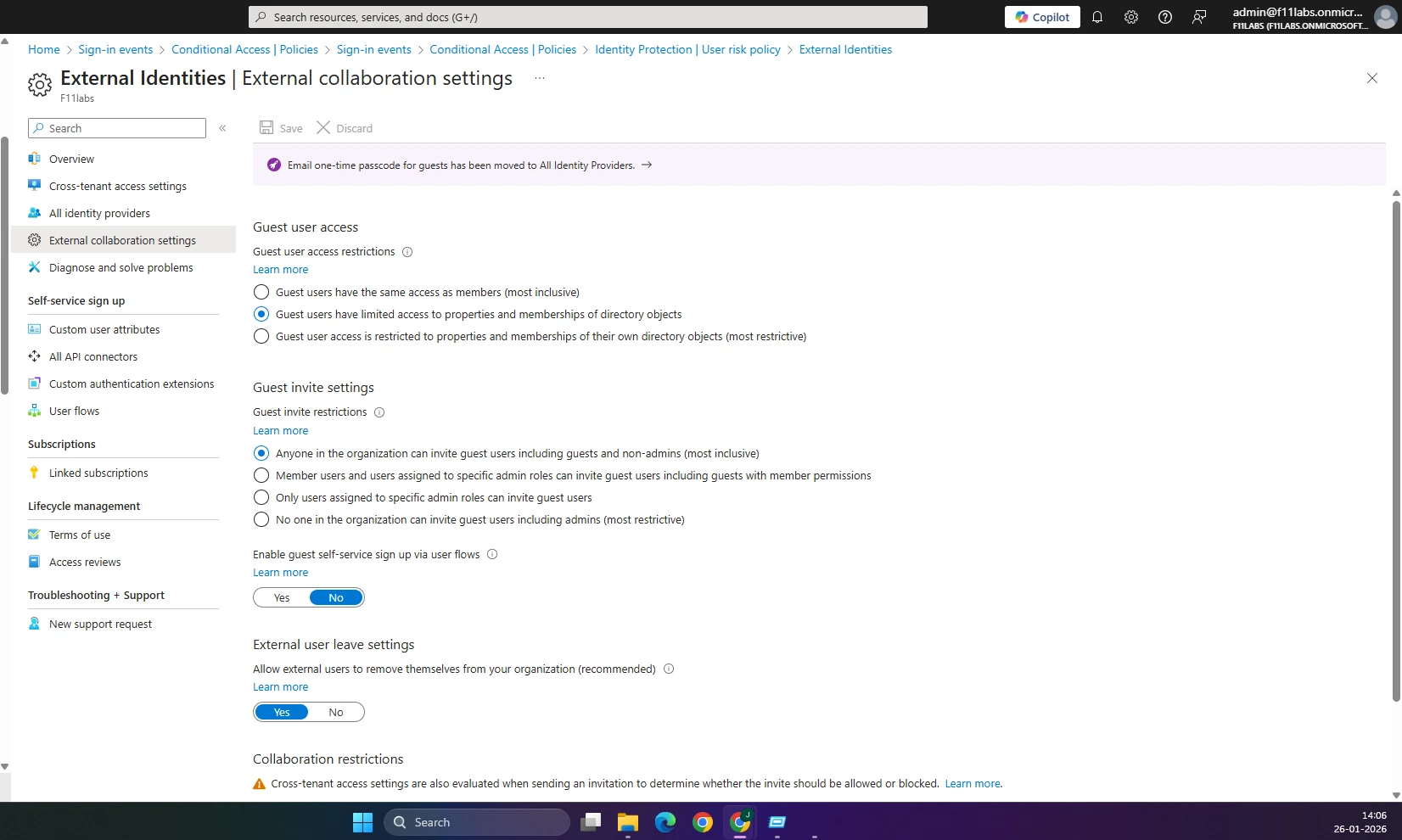Set external user leave setting to No
This screenshot has height=840, width=1402.
(x=336, y=713)
